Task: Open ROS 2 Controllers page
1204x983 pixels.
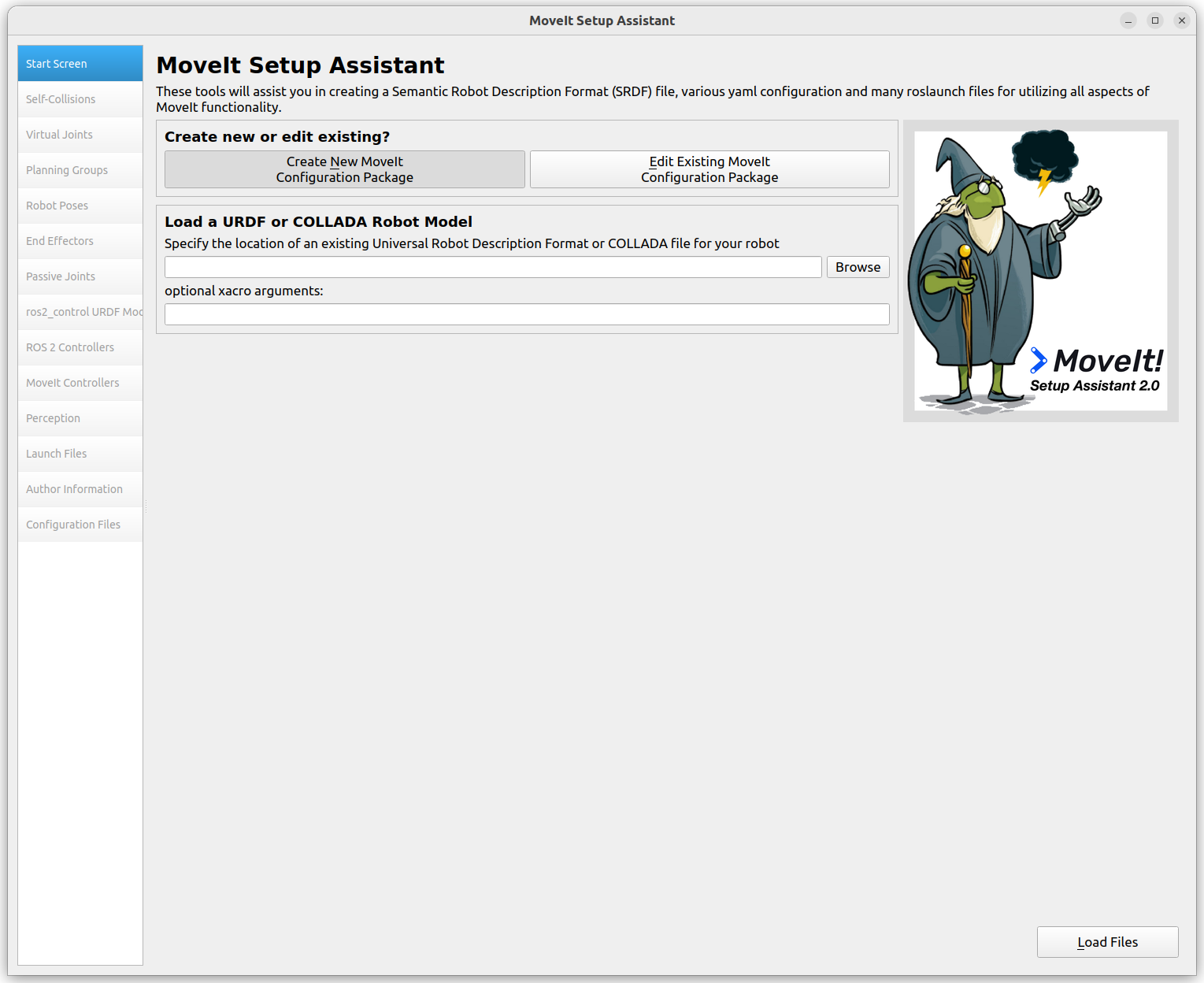Action: point(80,347)
